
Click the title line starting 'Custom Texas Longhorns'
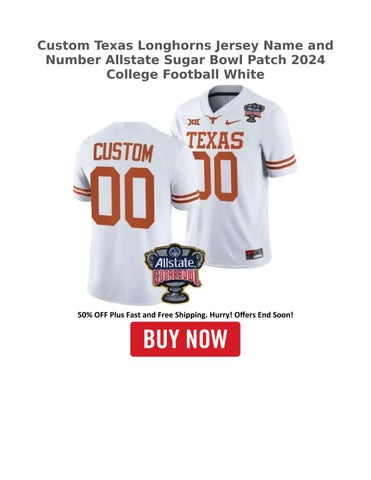pyautogui.click(x=185, y=45)
